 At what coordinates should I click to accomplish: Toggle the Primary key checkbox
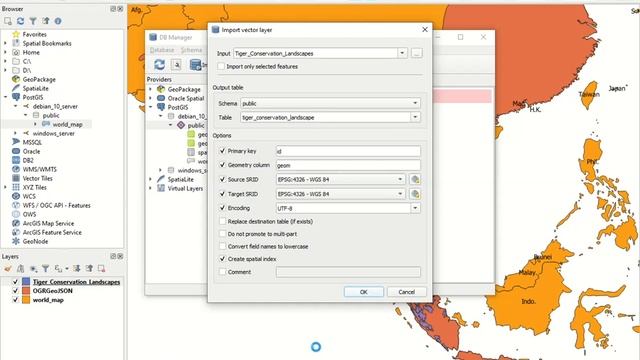(x=222, y=151)
